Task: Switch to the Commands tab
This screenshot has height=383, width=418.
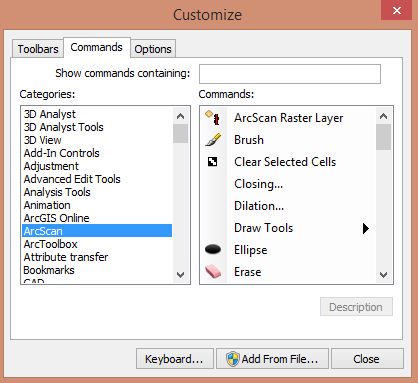Action: pyautogui.click(x=97, y=47)
